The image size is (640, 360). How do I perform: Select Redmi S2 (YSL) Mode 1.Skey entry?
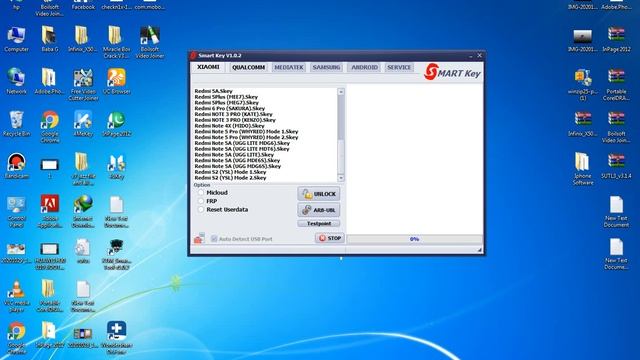tap(230, 172)
